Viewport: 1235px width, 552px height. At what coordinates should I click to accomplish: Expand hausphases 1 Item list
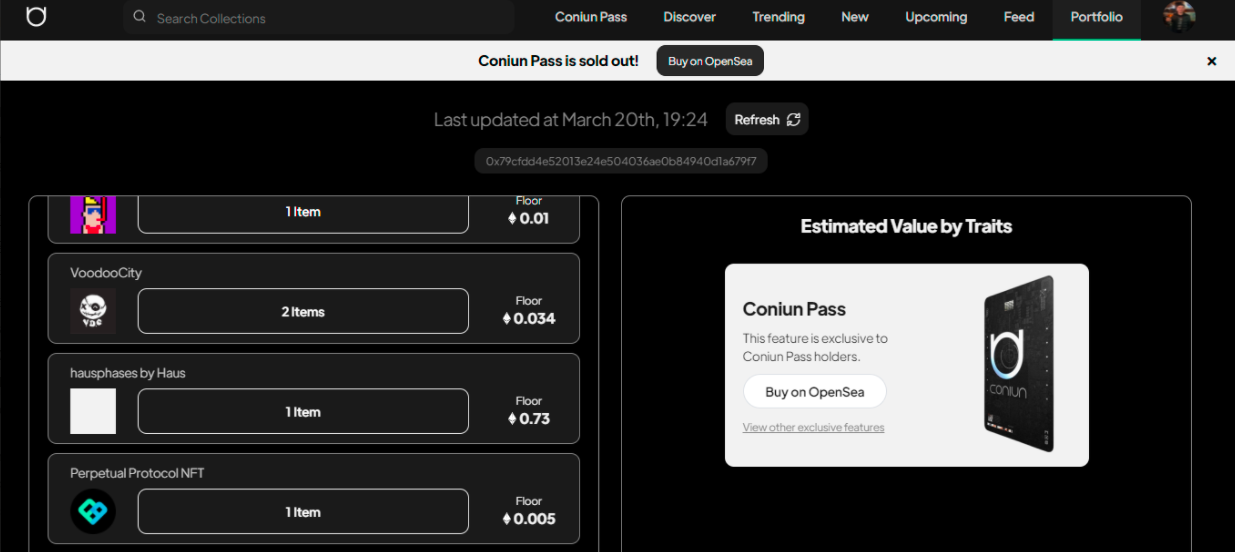(303, 411)
